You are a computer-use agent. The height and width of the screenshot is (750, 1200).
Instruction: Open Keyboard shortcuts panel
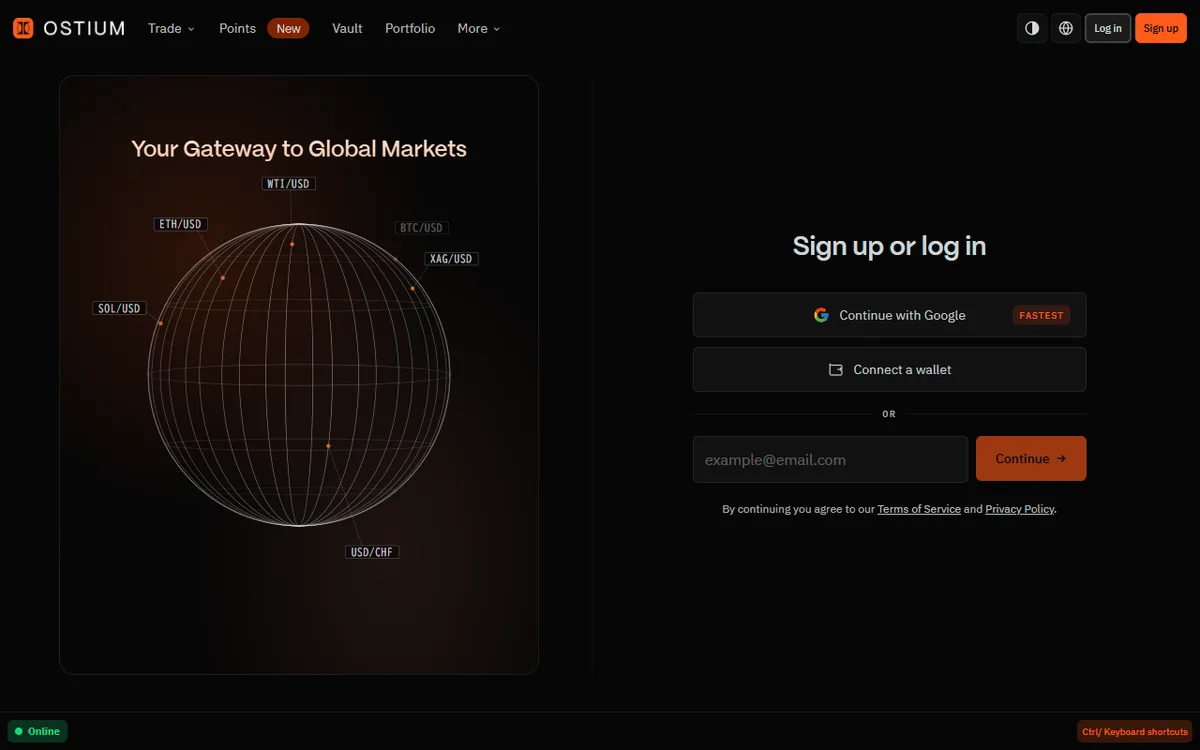pos(1135,732)
